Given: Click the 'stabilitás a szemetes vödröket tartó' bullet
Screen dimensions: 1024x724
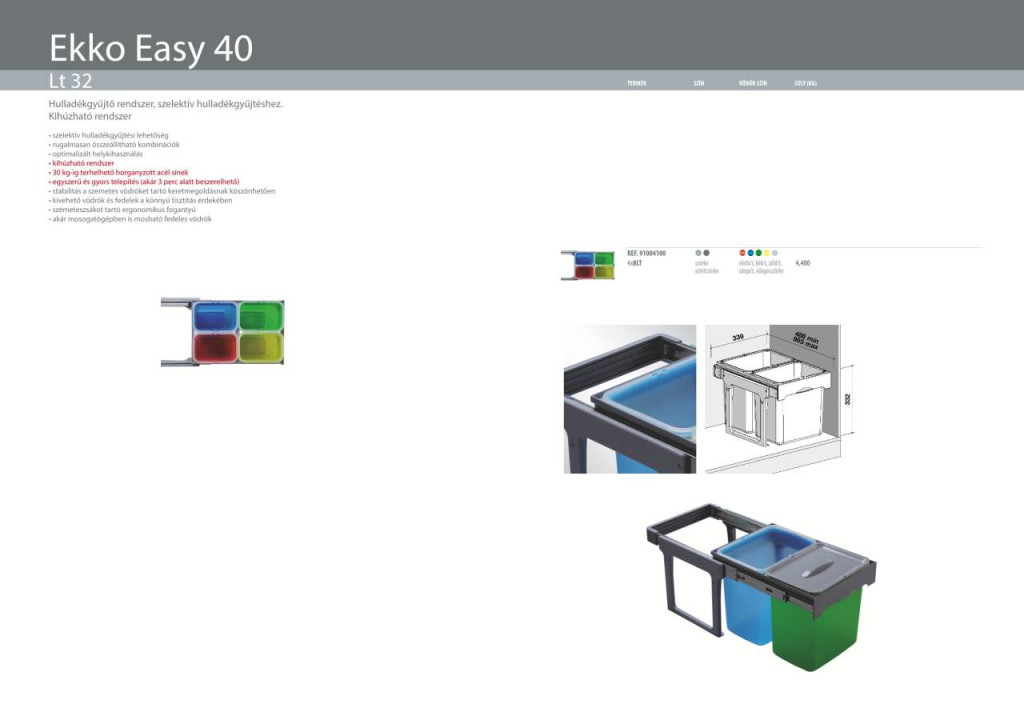Looking at the screenshot, I should pyautogui.click(x=162, y=191).
